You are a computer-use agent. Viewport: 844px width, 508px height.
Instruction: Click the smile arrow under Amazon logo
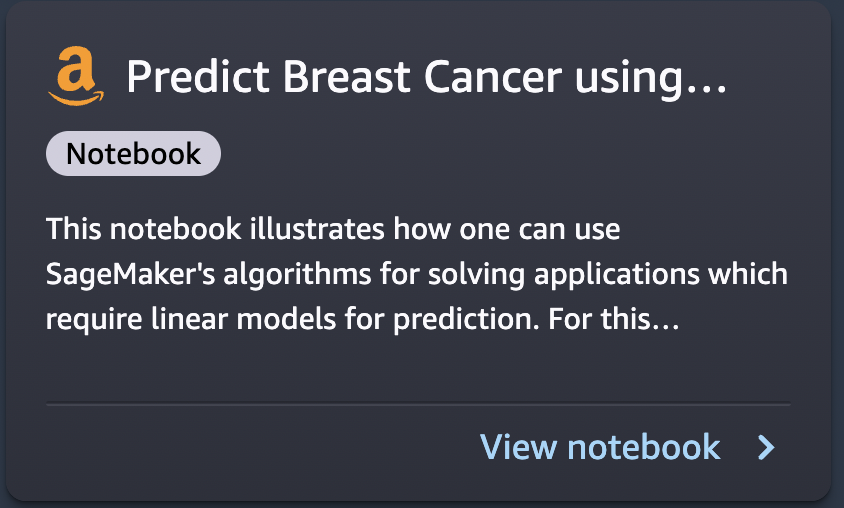point(76,98)
